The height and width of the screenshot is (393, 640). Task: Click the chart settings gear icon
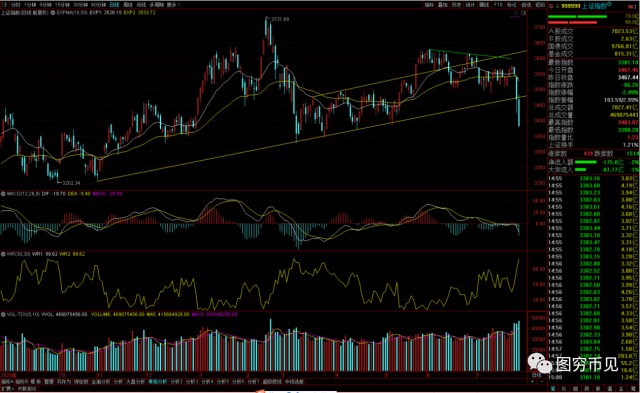click(x=516, y=13)
